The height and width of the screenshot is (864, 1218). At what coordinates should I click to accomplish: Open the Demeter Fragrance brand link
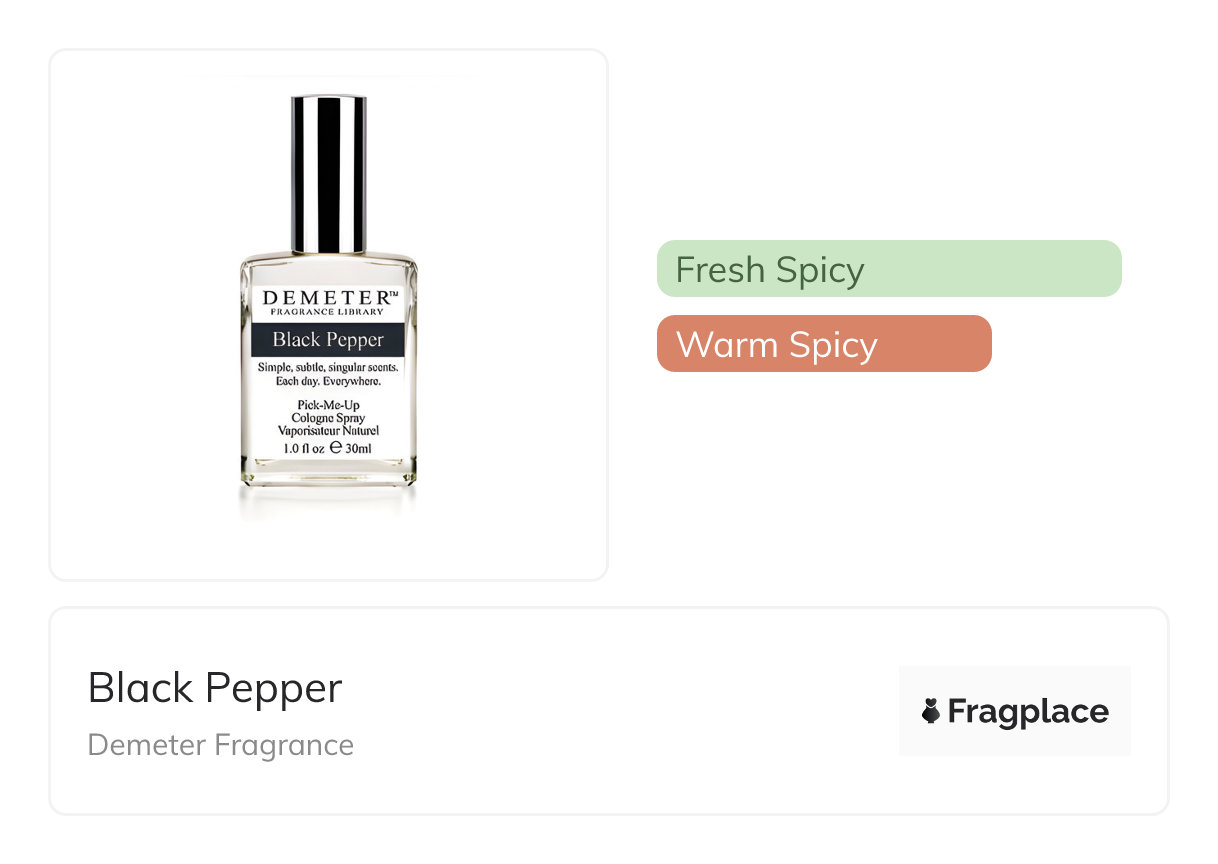[x=221, y=745]
